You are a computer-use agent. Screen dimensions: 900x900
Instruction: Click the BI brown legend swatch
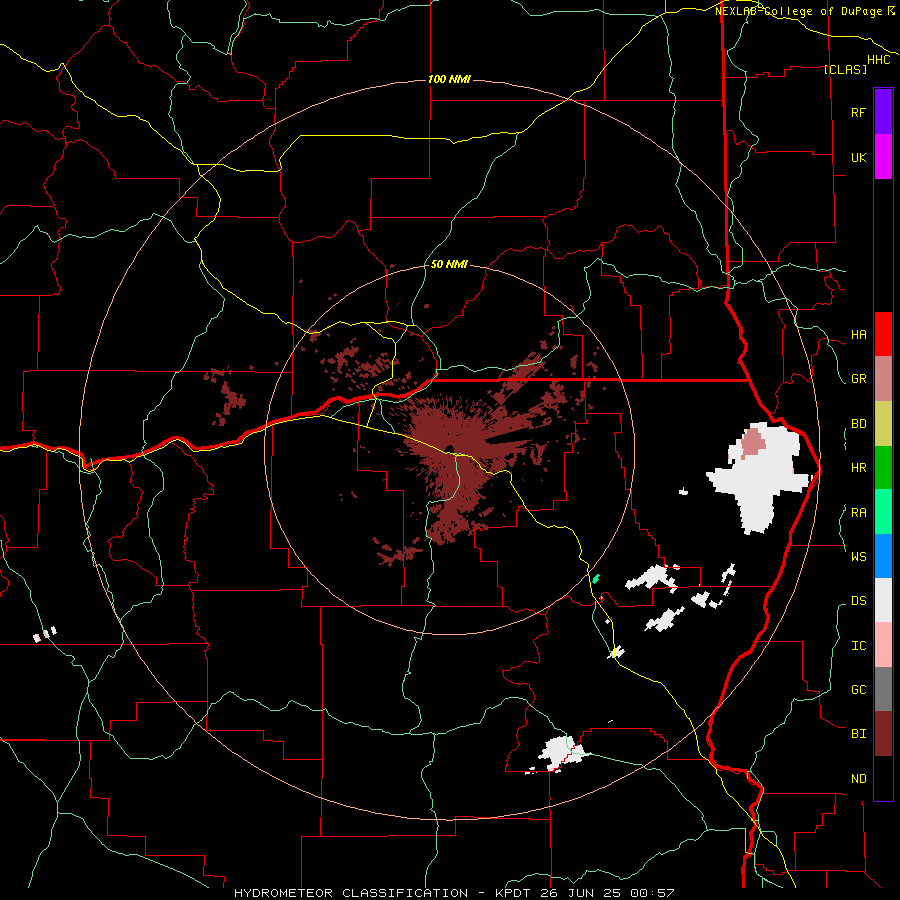click(x=883, y=734)
